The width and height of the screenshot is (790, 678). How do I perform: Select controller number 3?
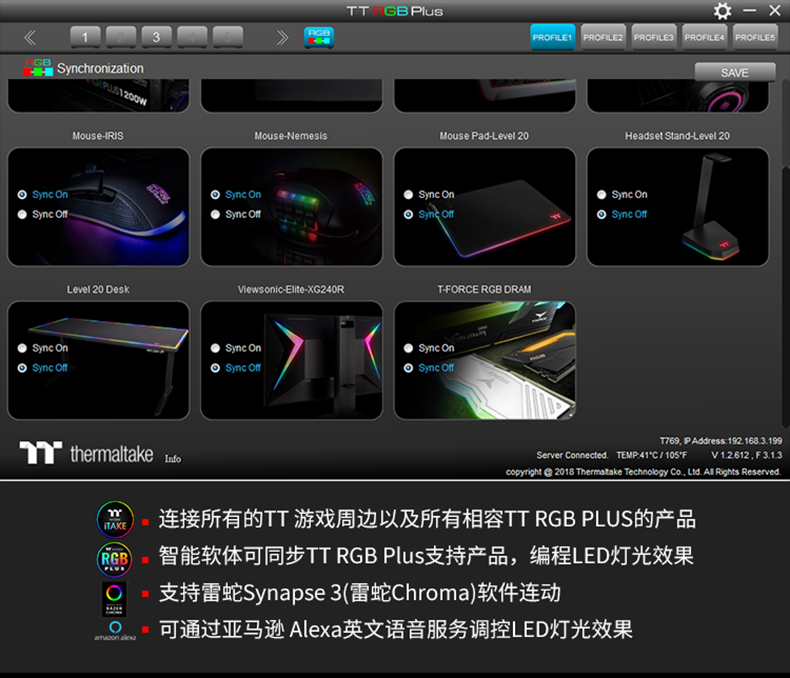coord(157,37)
